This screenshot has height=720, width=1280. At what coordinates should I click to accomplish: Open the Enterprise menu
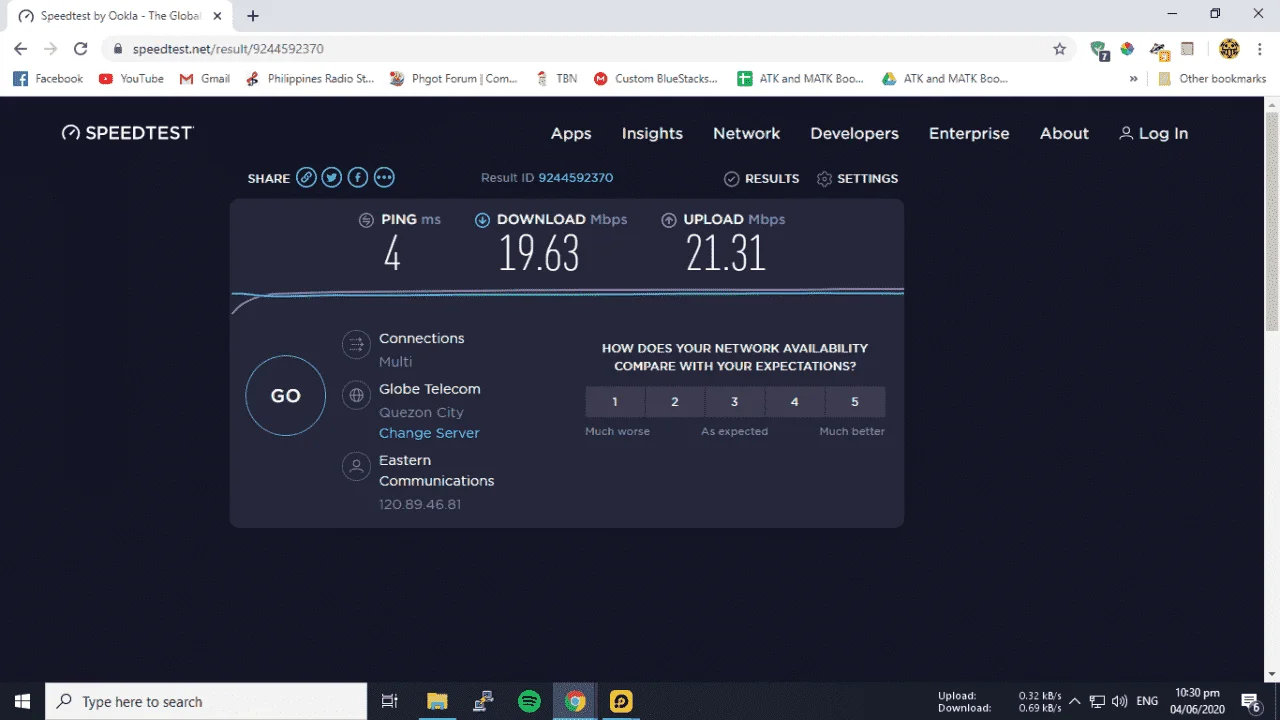969,133
